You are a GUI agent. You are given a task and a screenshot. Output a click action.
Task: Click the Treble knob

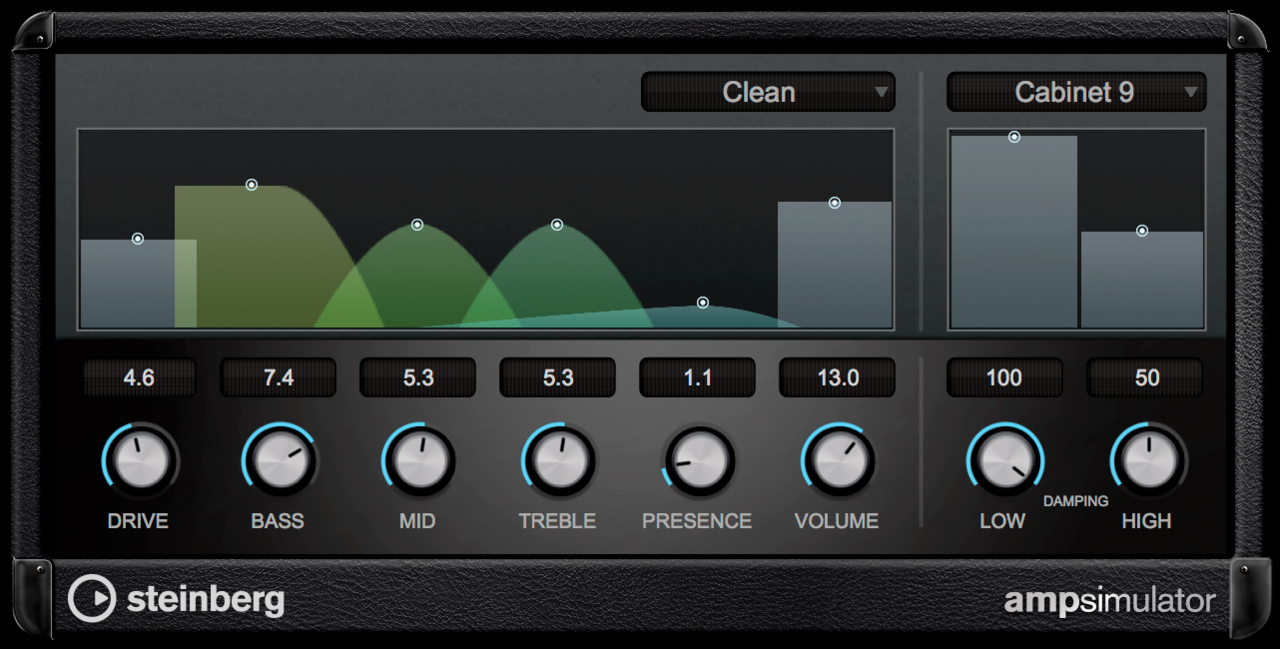point(559,461)
